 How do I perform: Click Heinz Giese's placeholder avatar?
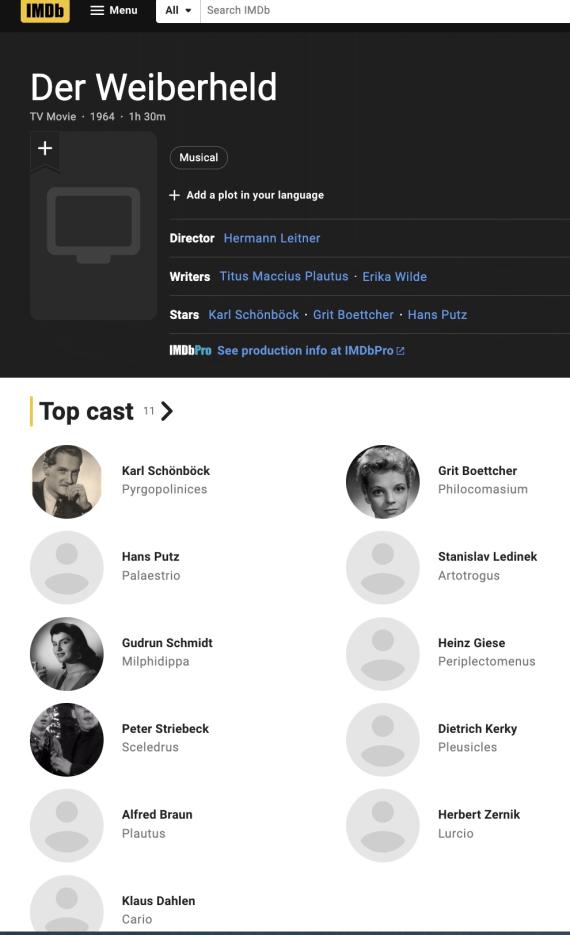click(383, 654)
